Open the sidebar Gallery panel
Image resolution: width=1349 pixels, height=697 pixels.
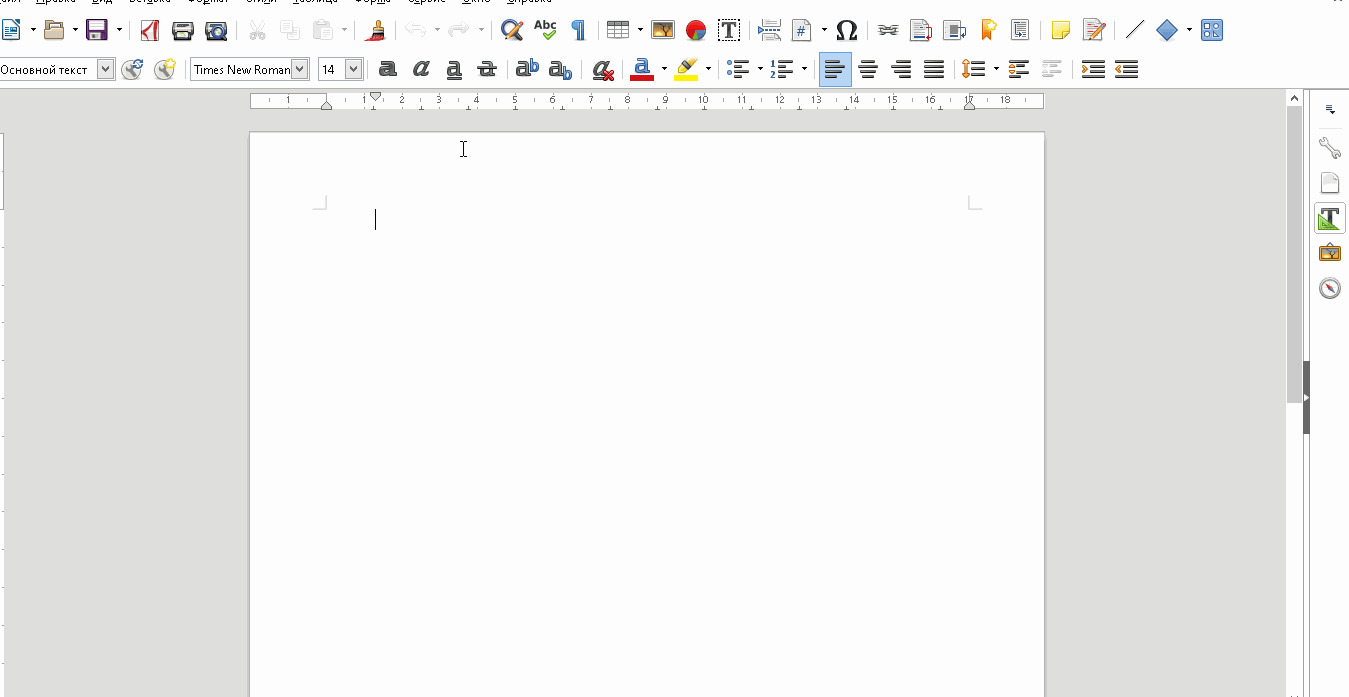pos(1329,253)
